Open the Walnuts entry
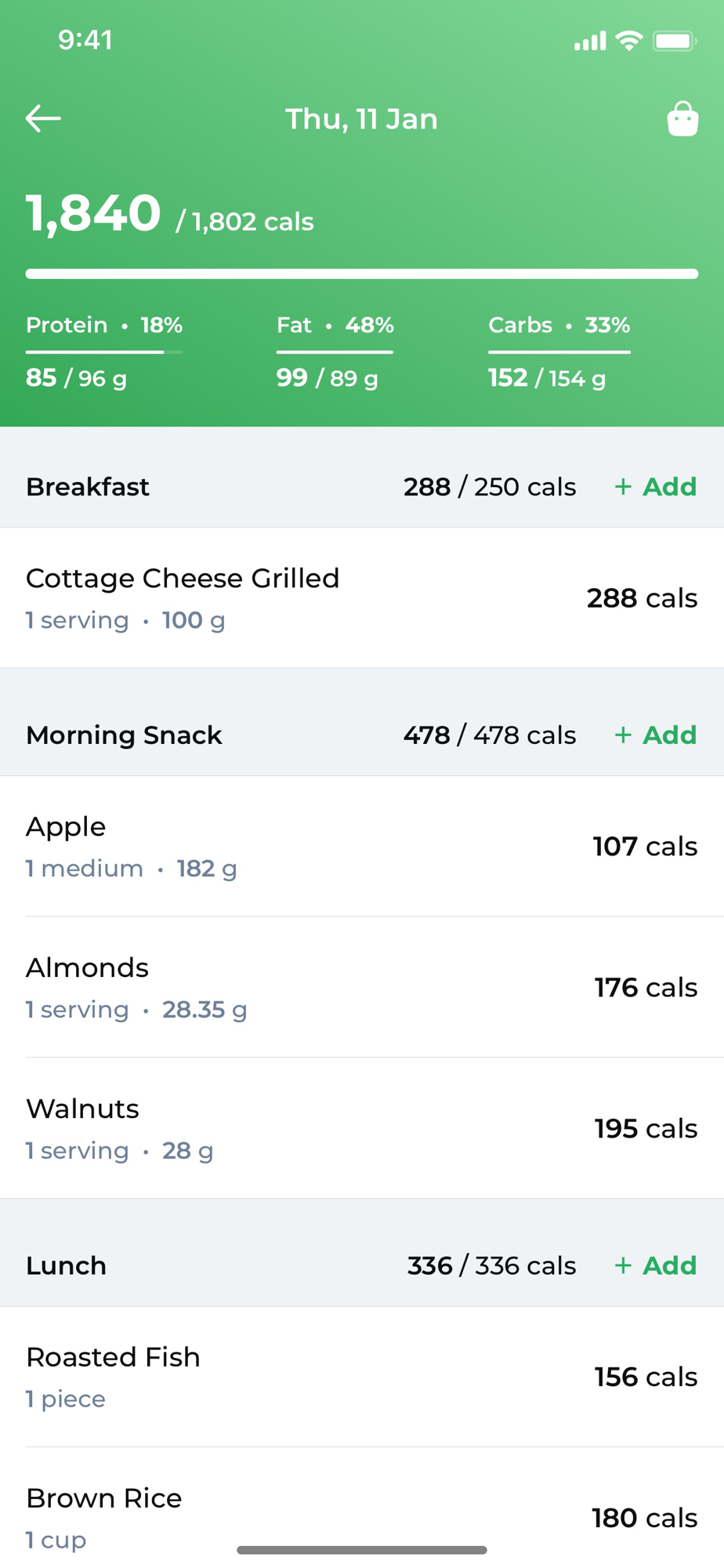 click(x=361, y=1129)
